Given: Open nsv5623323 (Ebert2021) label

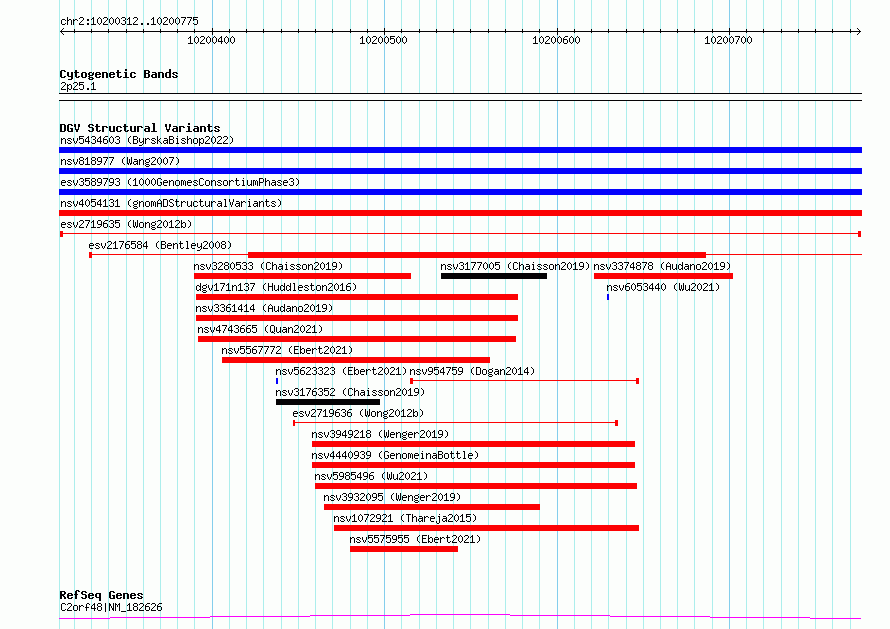Looking at the screenshot, I should pos(341,371).
